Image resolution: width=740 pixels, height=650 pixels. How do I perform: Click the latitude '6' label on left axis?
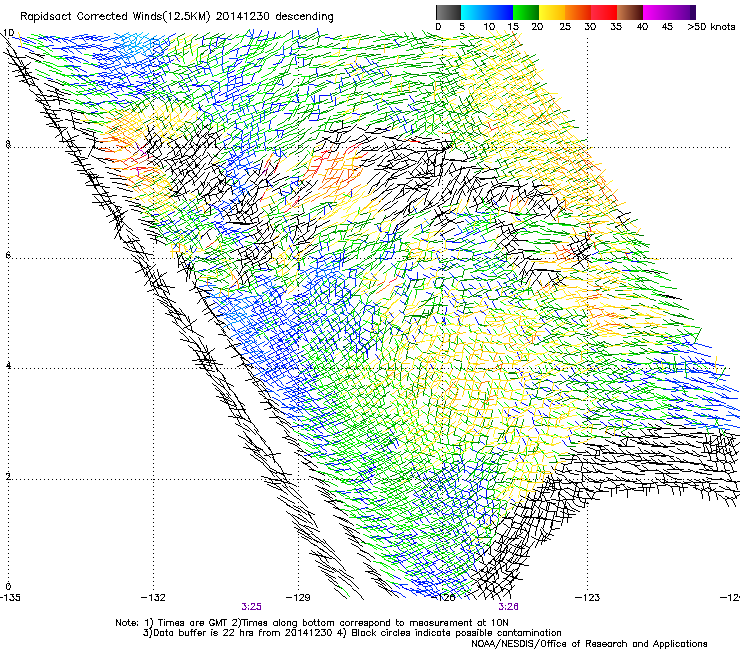[8, 255]
